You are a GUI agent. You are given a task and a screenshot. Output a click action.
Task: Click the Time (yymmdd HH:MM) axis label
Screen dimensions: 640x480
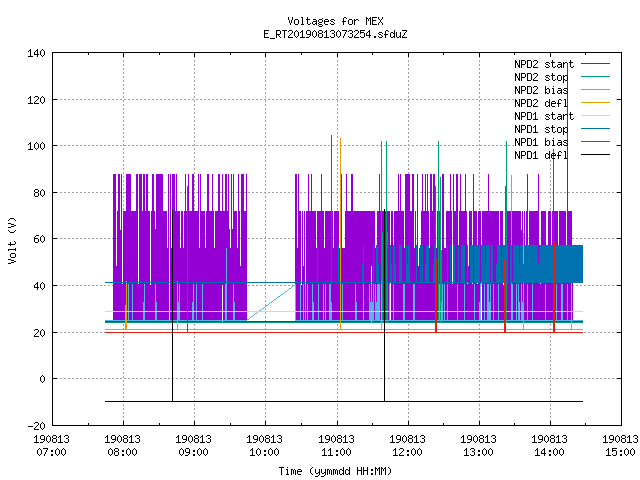click(335, 471)
